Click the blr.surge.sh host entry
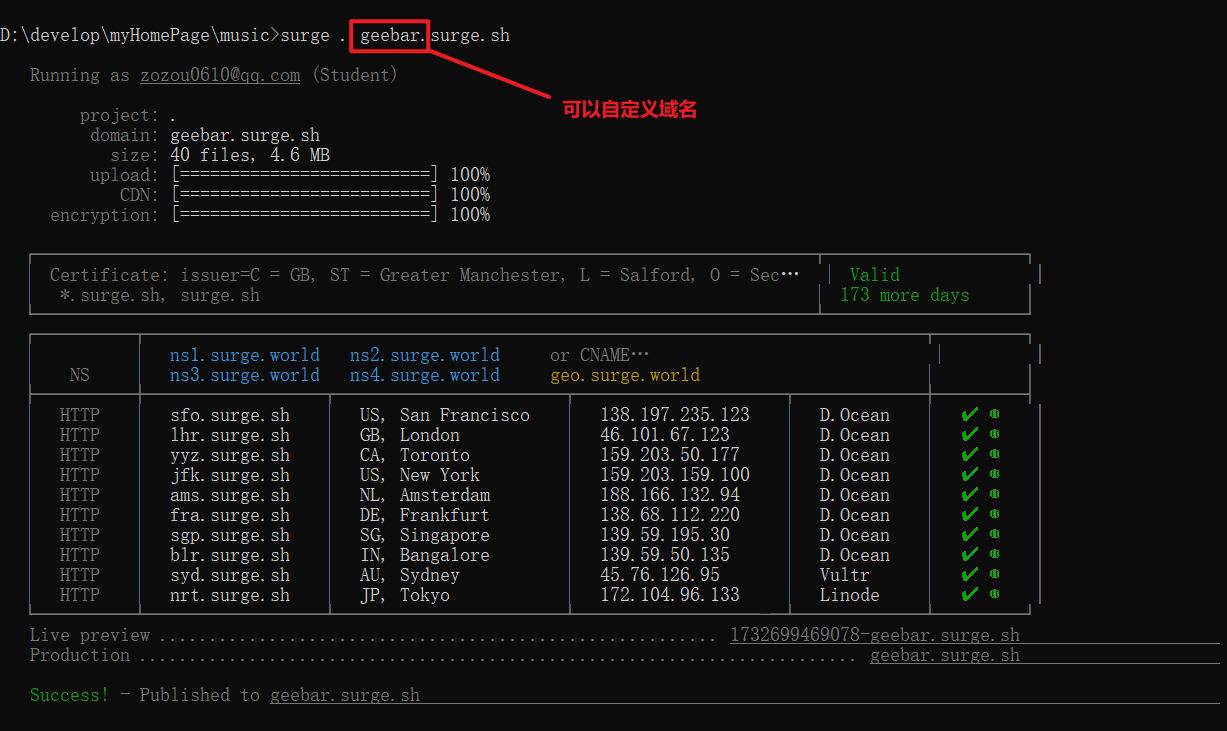The height and width of the screenshot is (731, 1227). click(x=230, y=555)
